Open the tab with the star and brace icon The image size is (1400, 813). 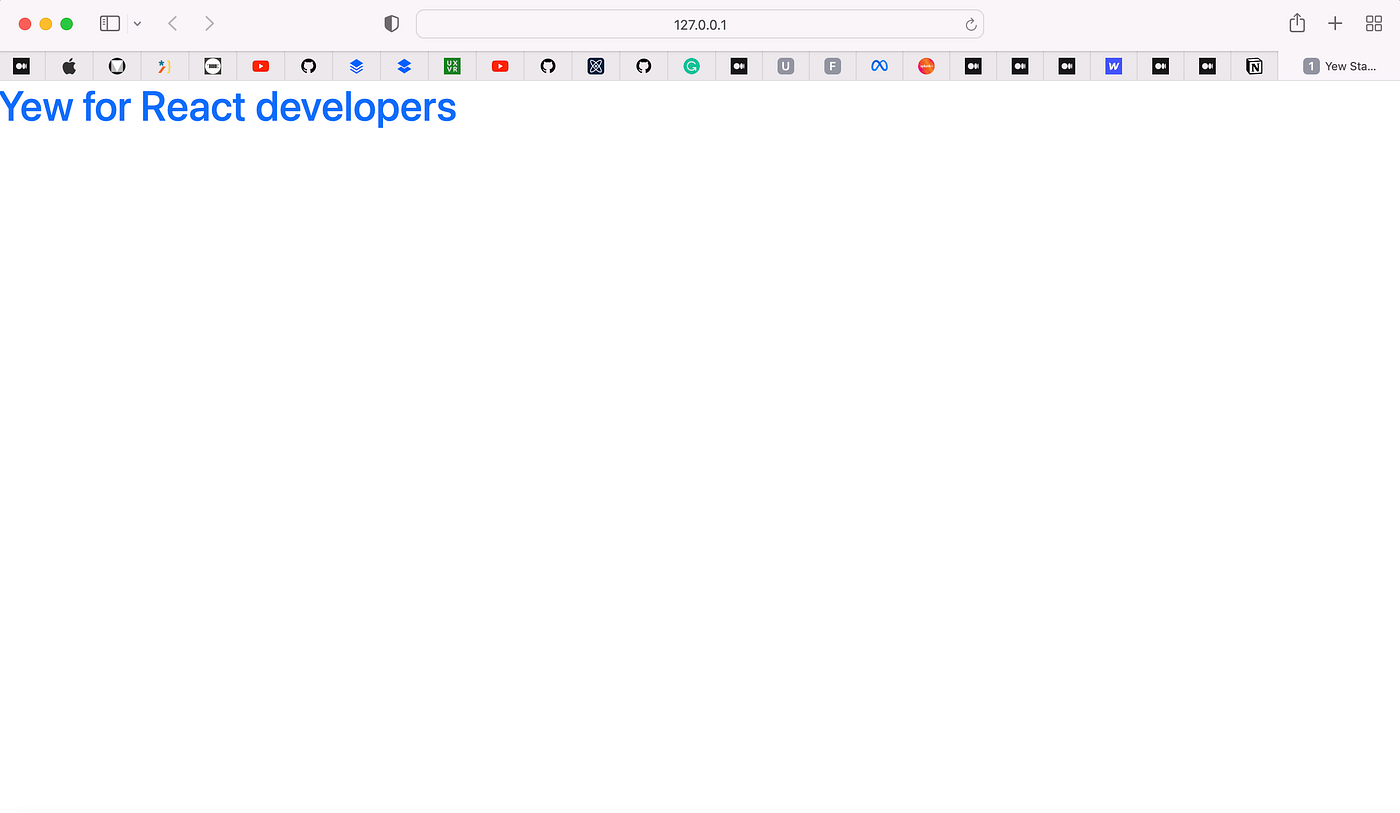click(x=165, y=66)
